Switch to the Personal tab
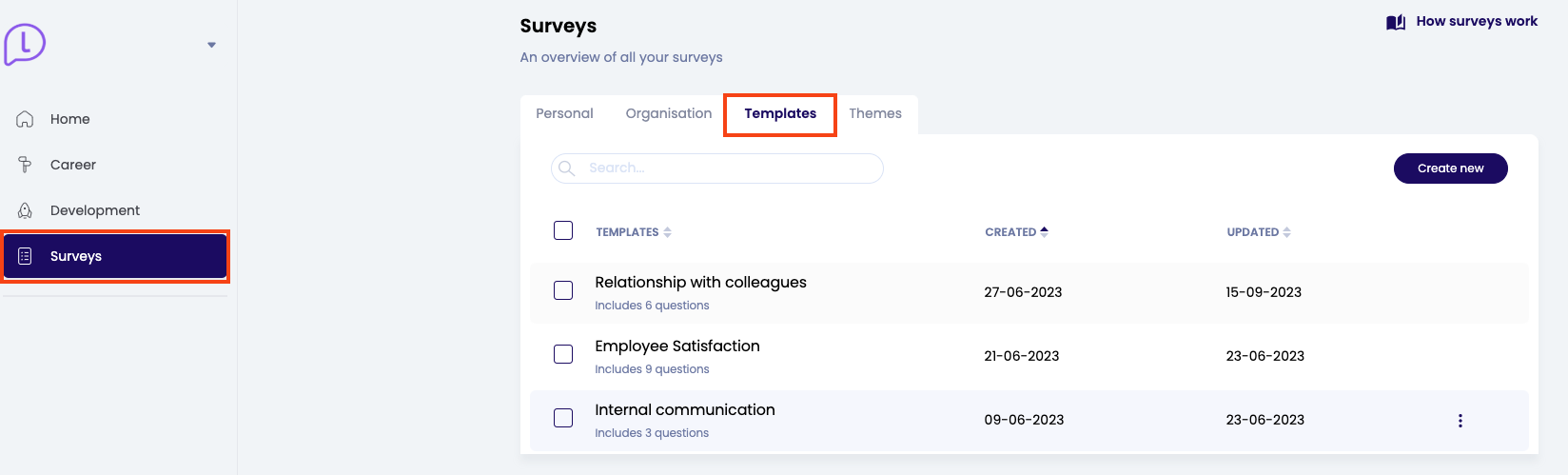Screen dimensions: 1568x475 point(564,113)
